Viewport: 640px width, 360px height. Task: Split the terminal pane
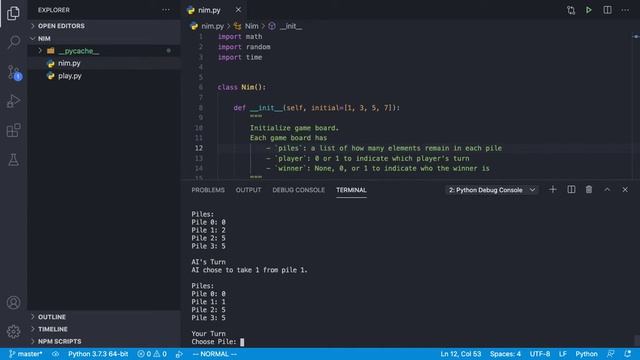pos(571,190)
